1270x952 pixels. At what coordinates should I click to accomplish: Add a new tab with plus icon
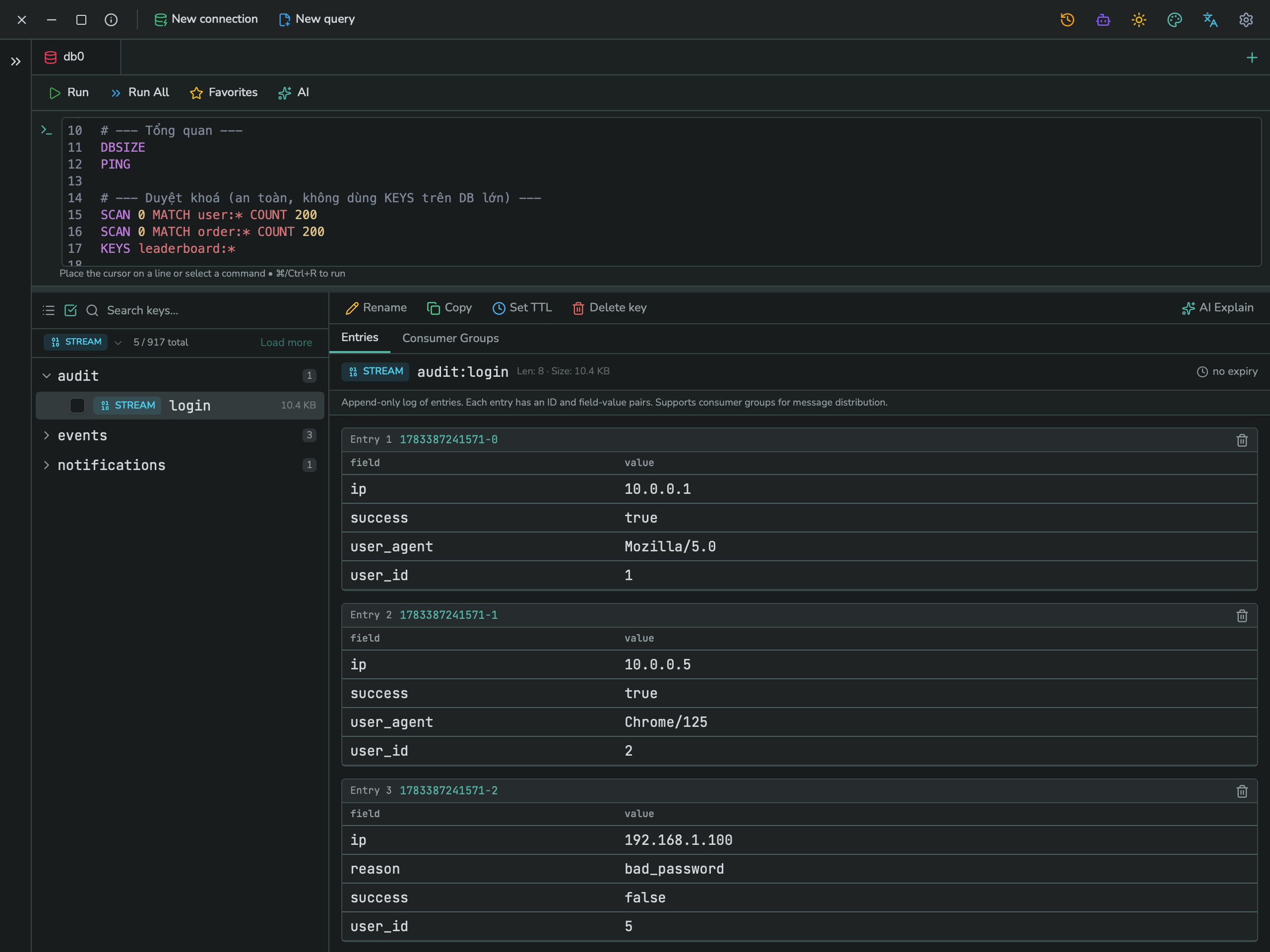pos(1252,58)
